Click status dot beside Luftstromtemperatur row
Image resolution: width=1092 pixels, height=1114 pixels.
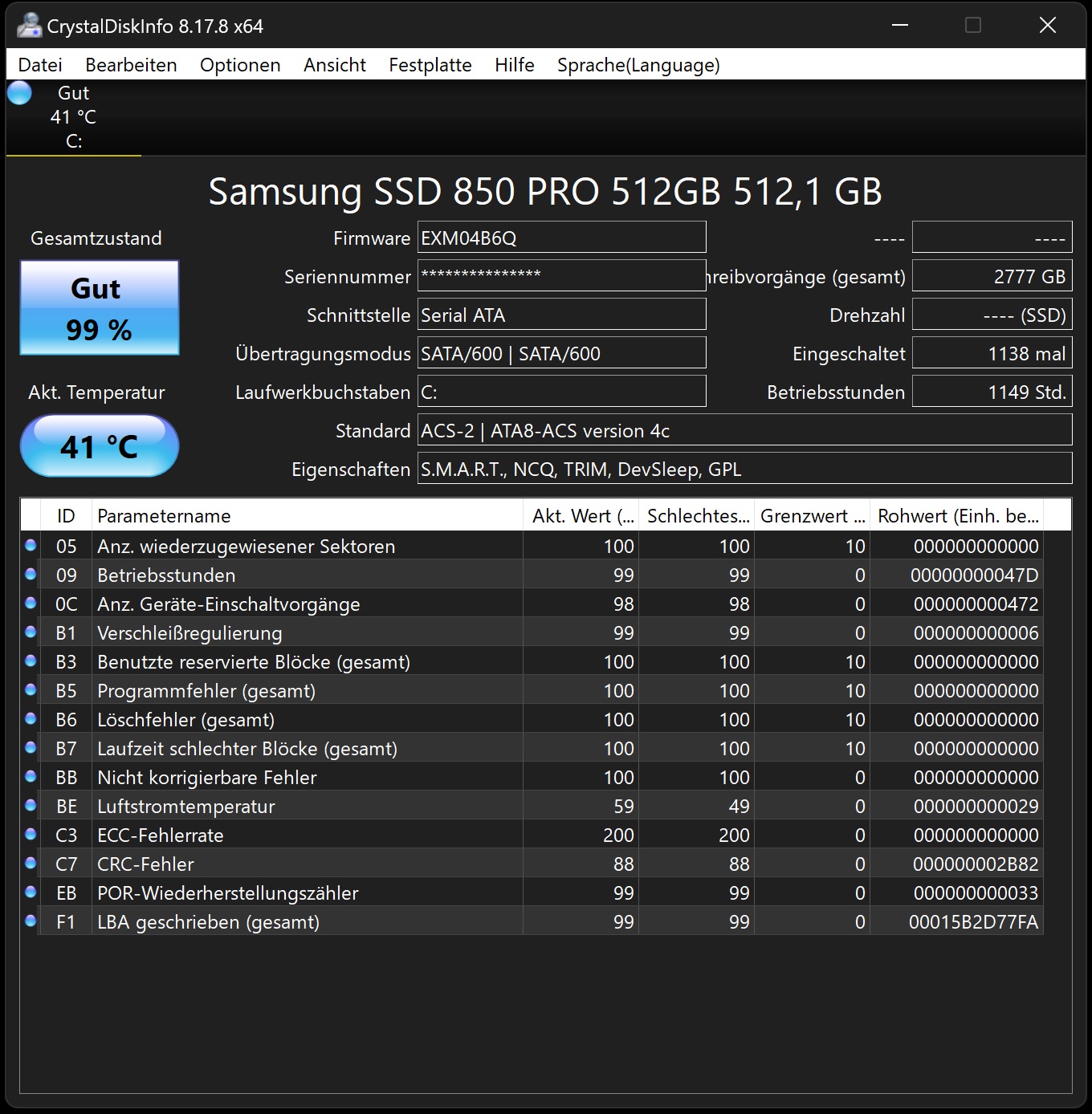[31, 805]
